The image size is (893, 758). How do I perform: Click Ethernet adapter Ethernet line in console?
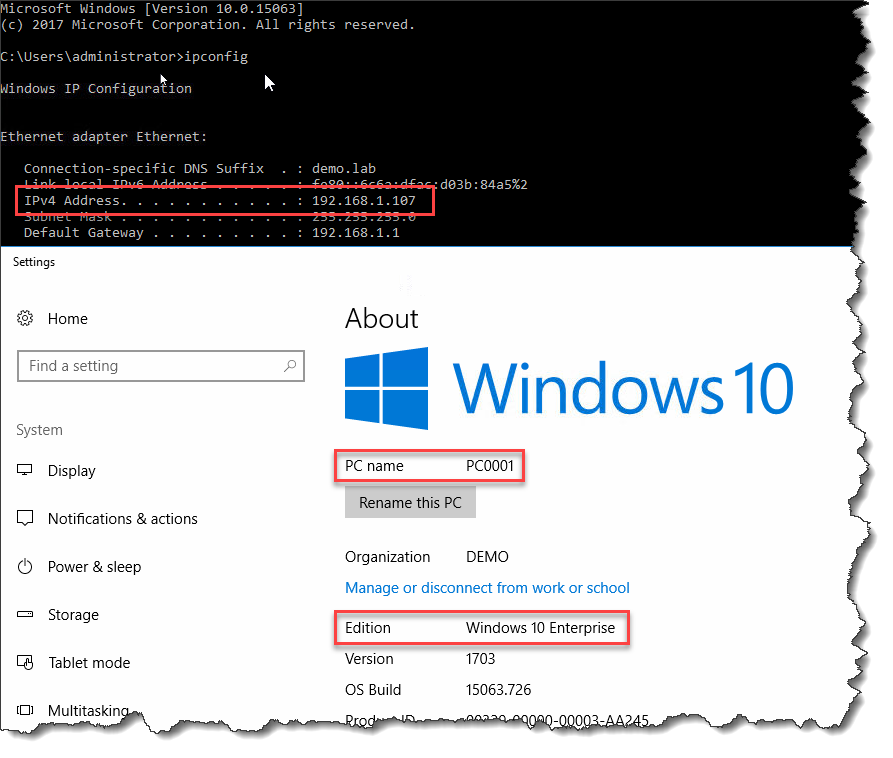(104, 137)
